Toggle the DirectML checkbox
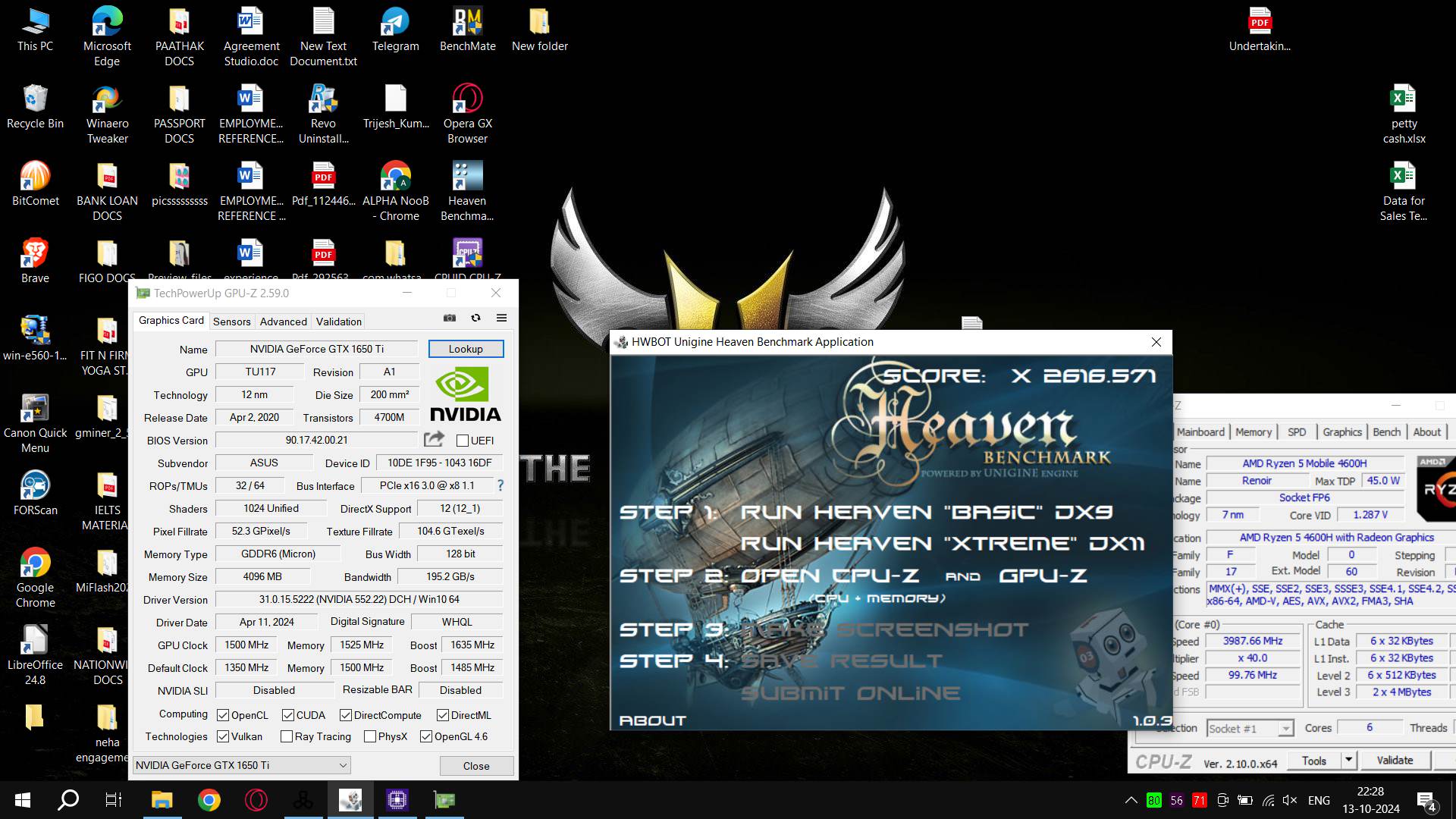1456x819 pixels. pos(443,715)
